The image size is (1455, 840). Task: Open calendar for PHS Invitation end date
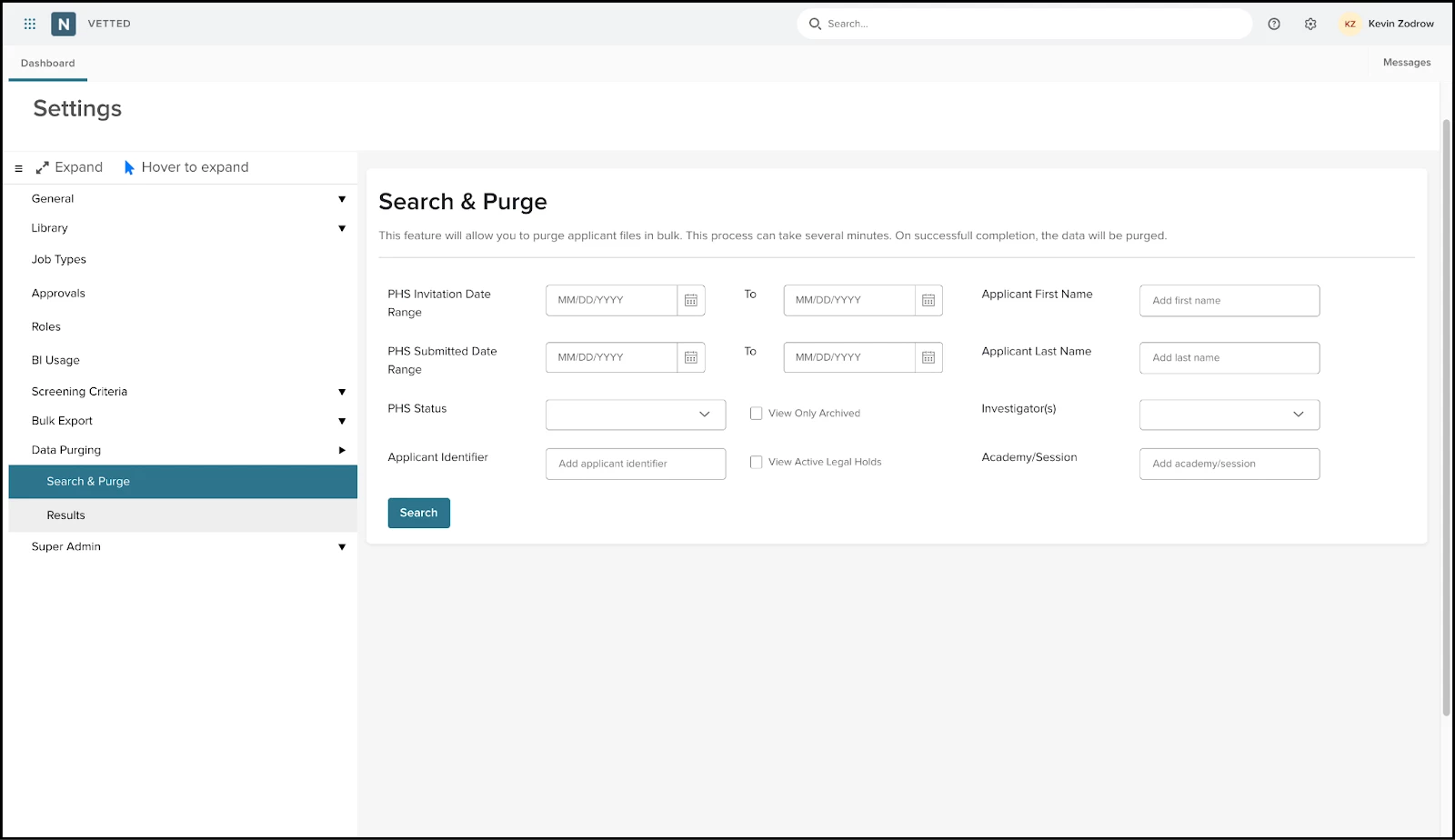(x=928, y=300)
